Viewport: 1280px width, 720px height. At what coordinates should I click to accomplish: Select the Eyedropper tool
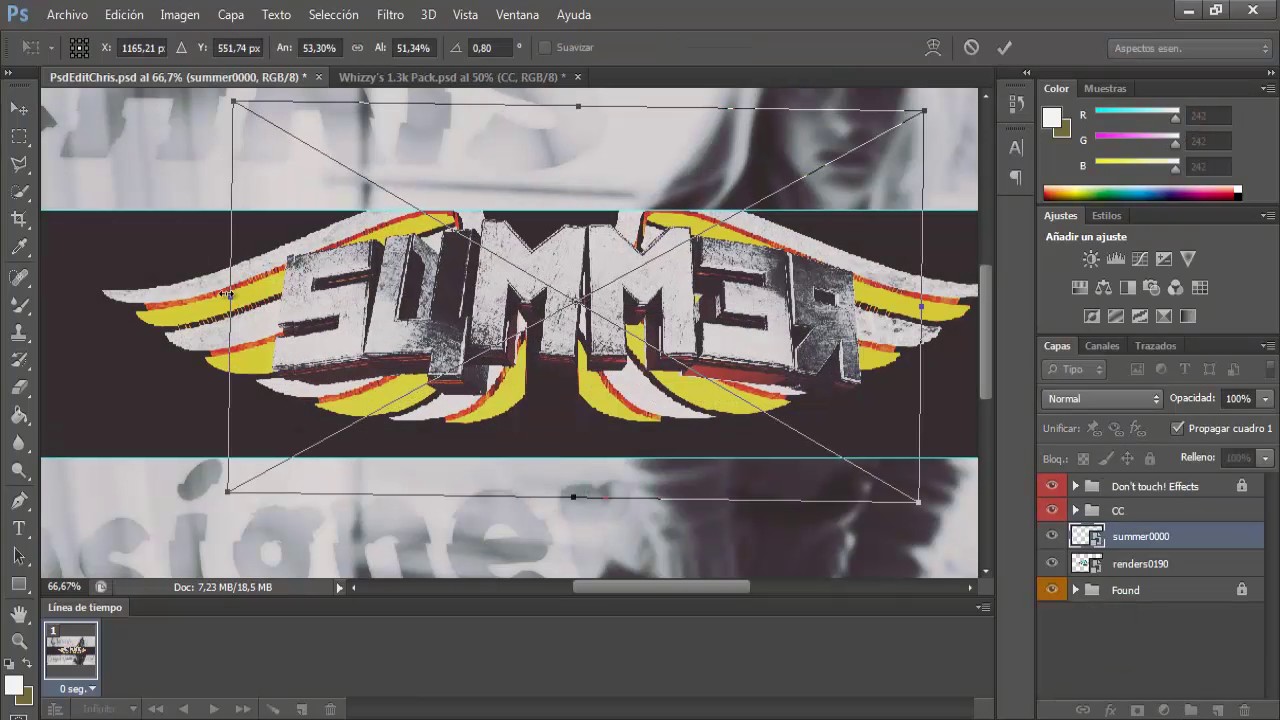click(19, 248)
